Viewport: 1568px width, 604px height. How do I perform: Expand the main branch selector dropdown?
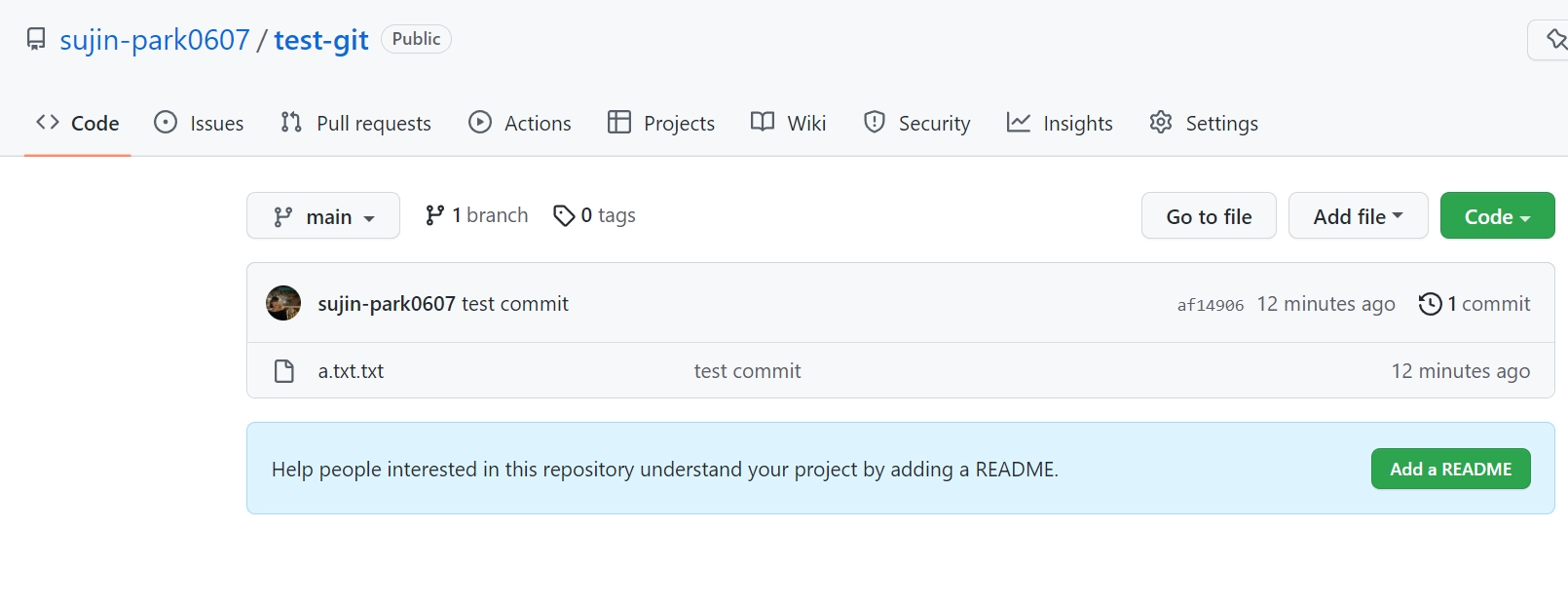(323, 216)
